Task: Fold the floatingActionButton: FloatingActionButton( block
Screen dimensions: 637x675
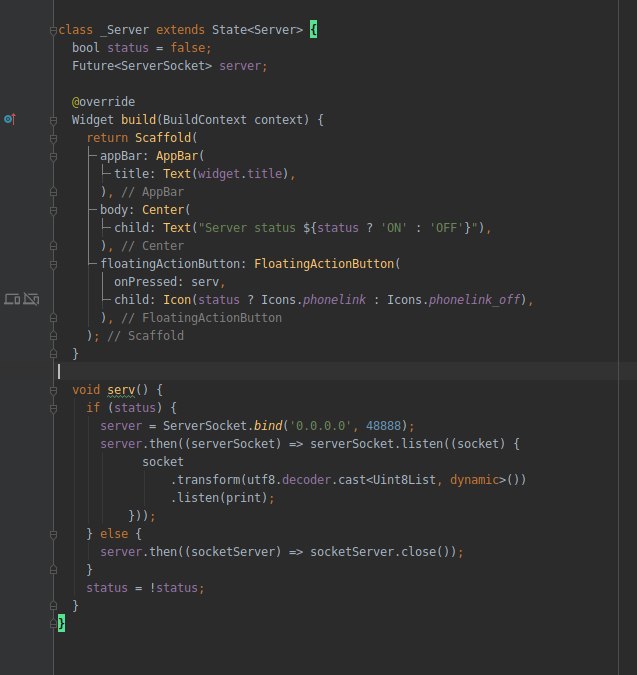Action: coord(53,265)
